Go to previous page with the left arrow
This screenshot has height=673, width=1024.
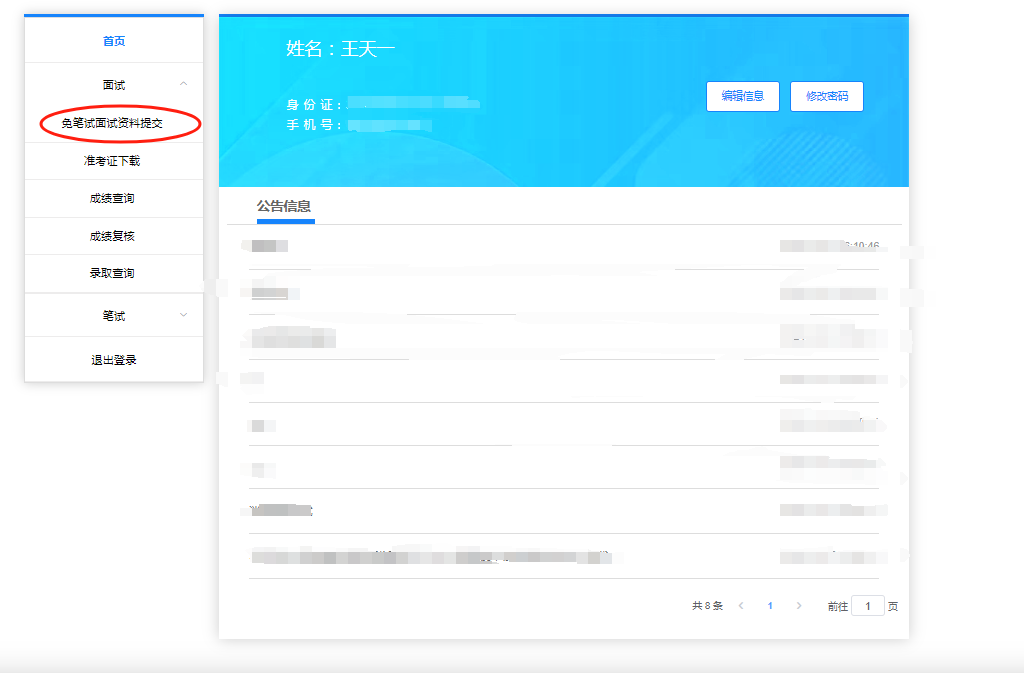[x=741, y=606]
